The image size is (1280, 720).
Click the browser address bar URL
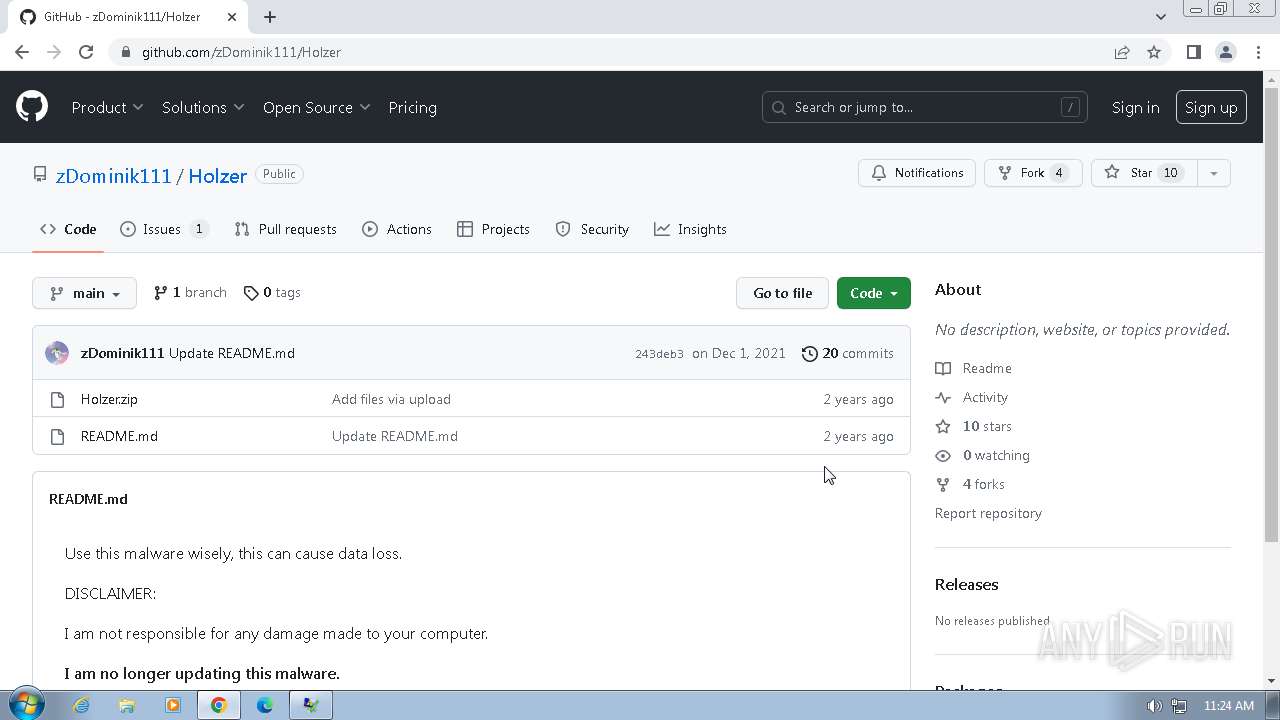241,52
